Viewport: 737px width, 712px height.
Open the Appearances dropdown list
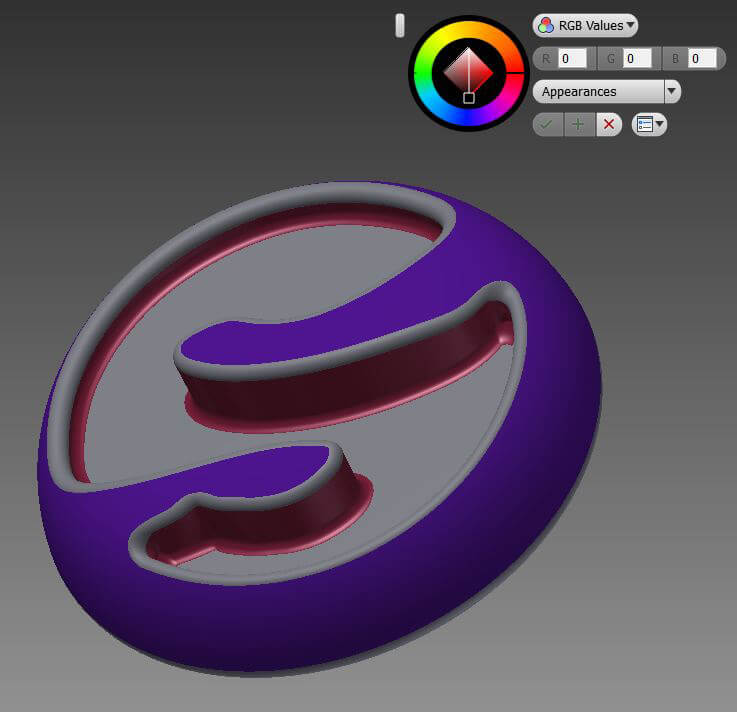coord(607,91)
